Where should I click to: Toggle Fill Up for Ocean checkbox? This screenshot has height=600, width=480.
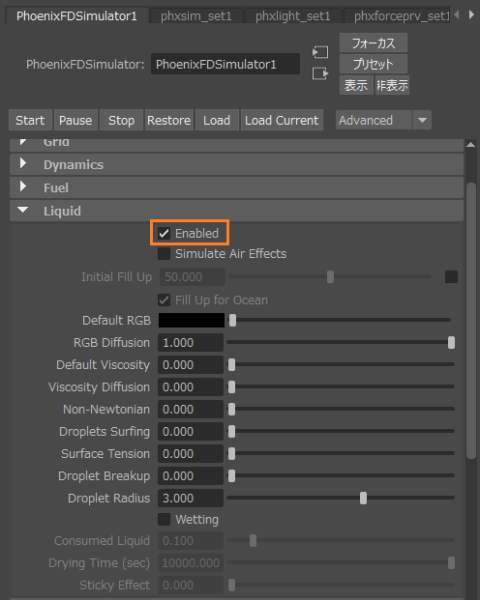(x=164, y=300)
